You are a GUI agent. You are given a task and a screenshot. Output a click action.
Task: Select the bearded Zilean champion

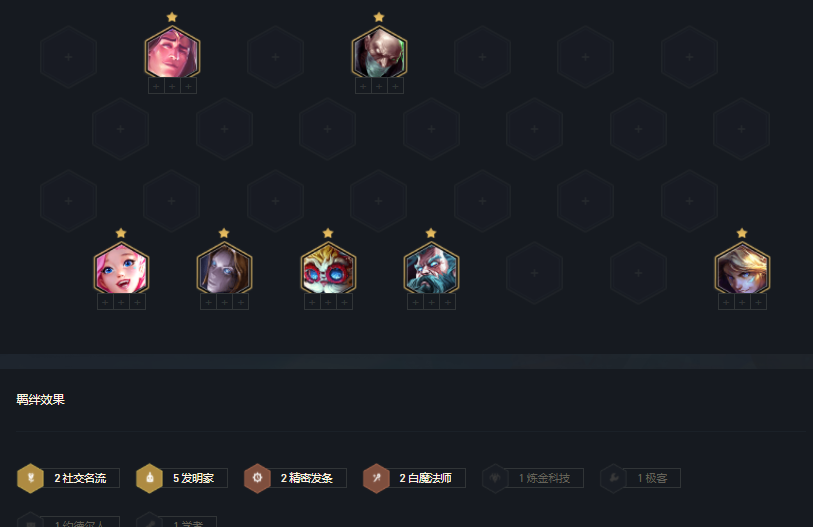tap(431, 269)
